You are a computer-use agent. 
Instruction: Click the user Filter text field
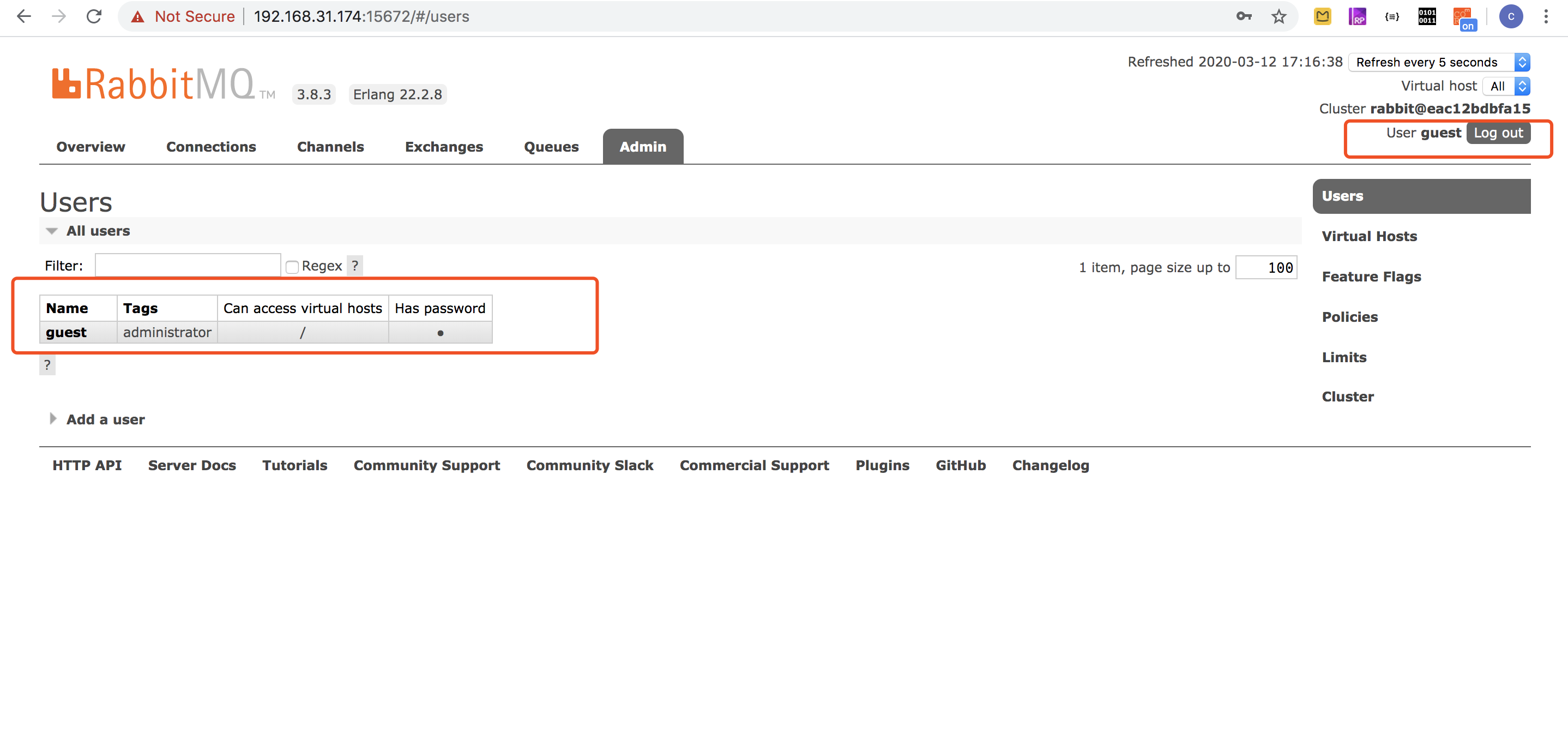[188, 266]
